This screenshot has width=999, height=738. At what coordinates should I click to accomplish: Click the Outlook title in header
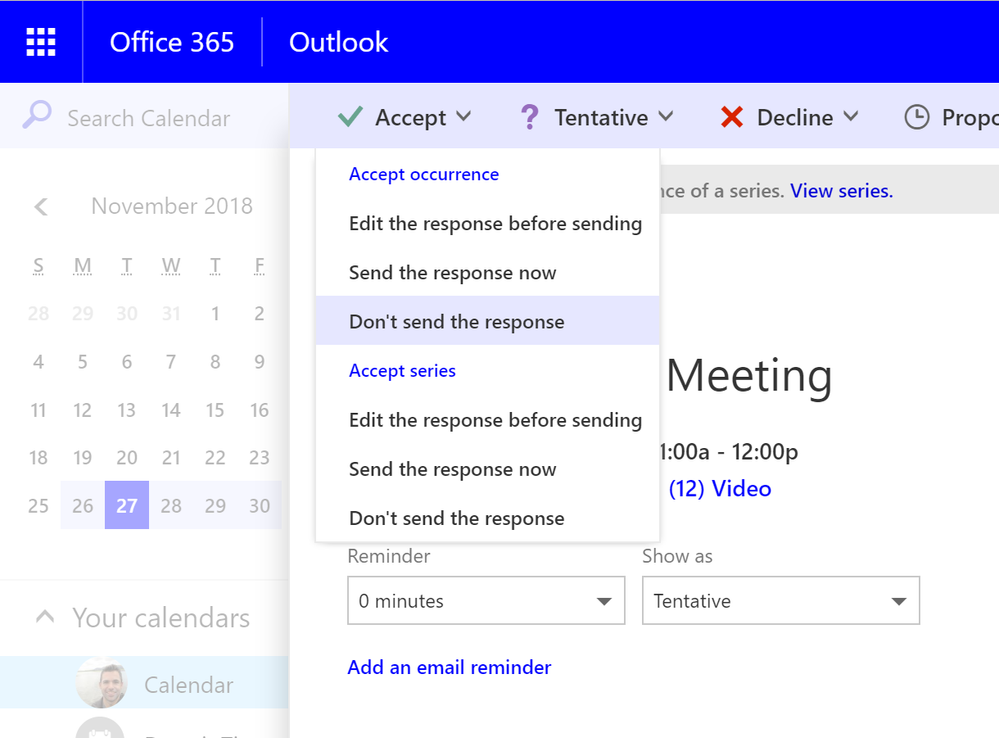[338, 42]
